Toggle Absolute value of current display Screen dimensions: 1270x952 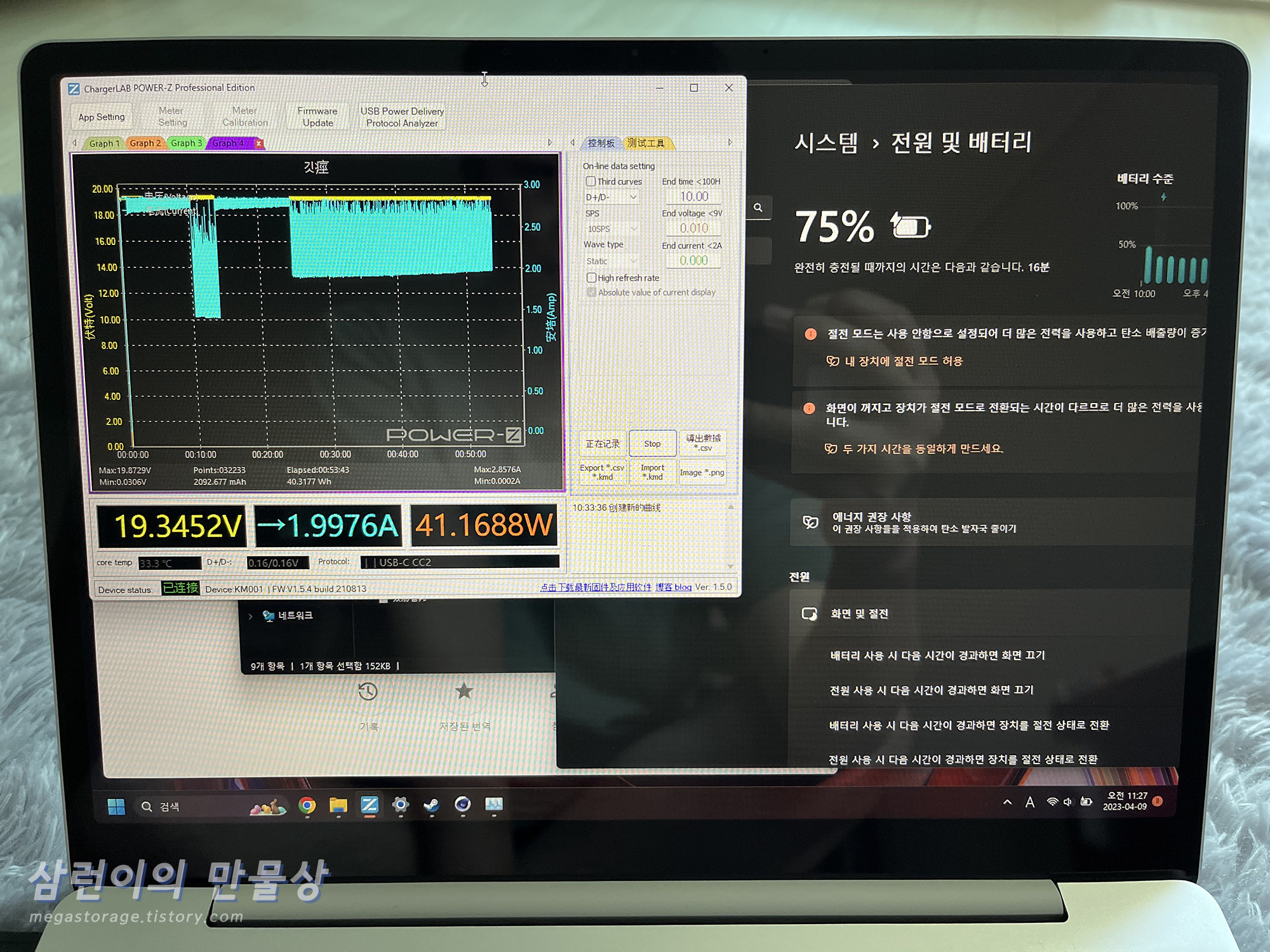pos(592,293)
